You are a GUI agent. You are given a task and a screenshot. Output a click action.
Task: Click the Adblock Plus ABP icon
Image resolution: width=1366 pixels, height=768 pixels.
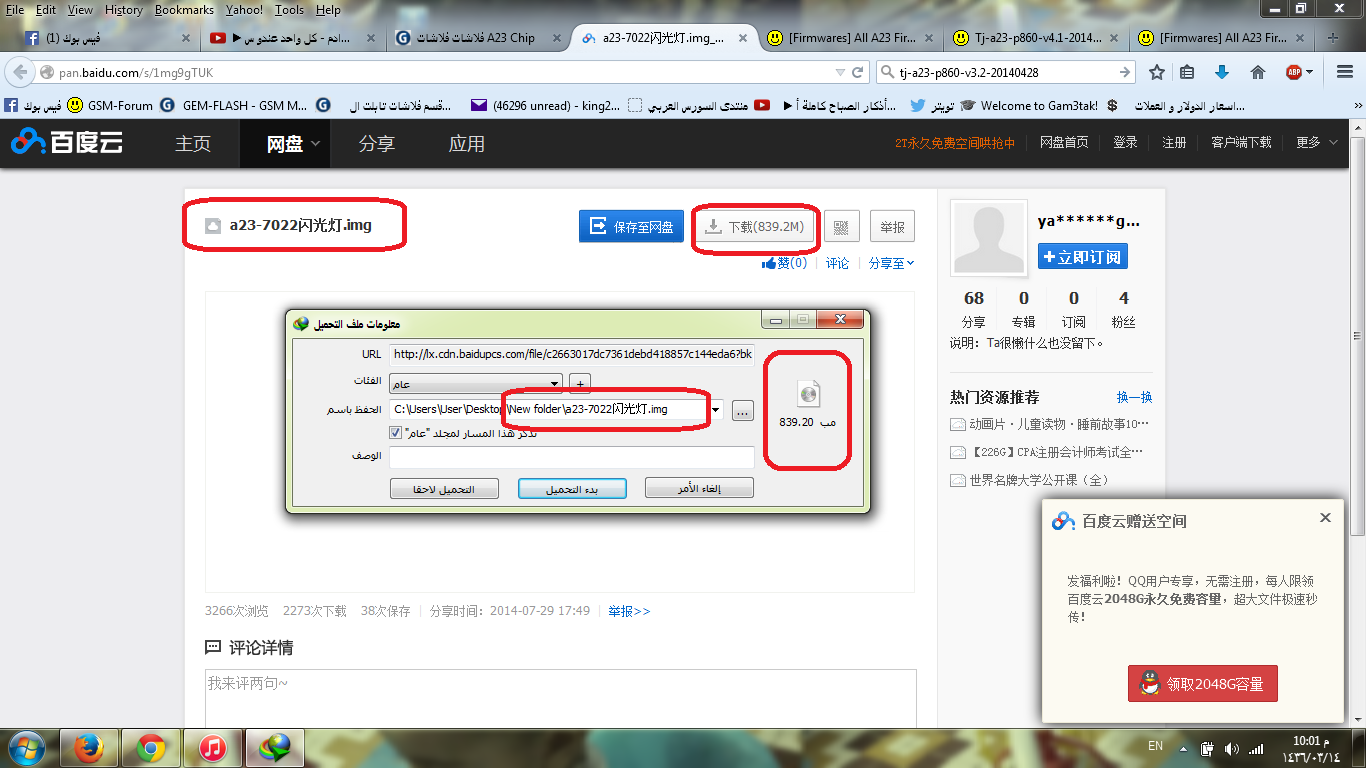(1294, 72)
